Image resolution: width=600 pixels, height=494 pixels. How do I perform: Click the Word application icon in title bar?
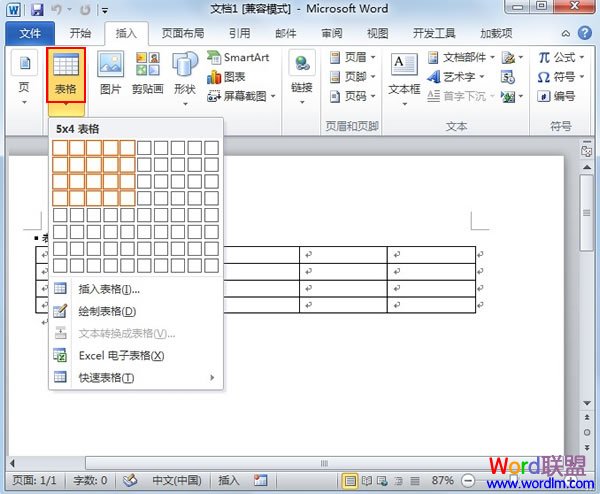tap(14, 9)
